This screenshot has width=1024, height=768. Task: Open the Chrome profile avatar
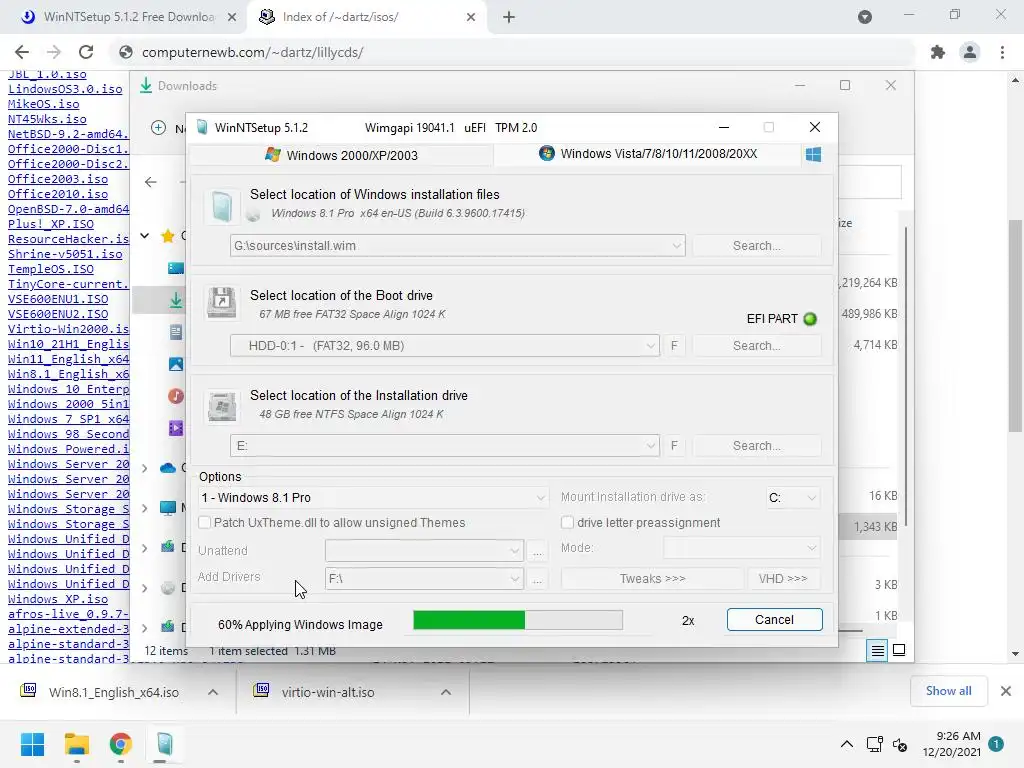click(x=970, y=52)
